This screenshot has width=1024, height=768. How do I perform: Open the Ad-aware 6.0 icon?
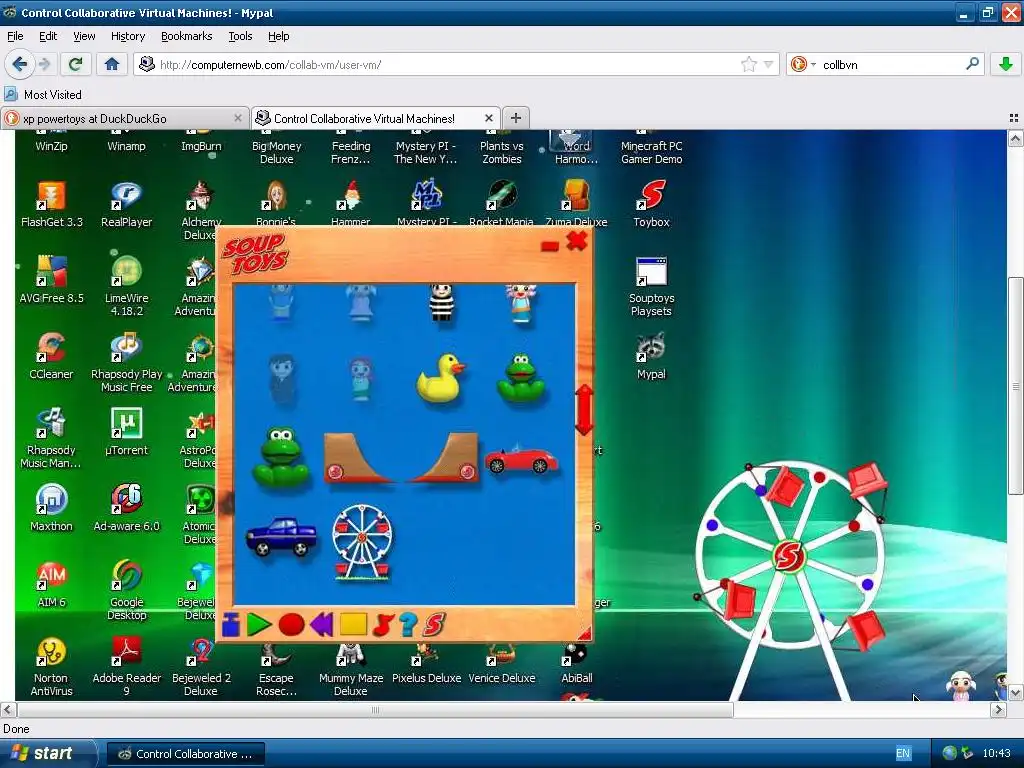tap(126, 508)
